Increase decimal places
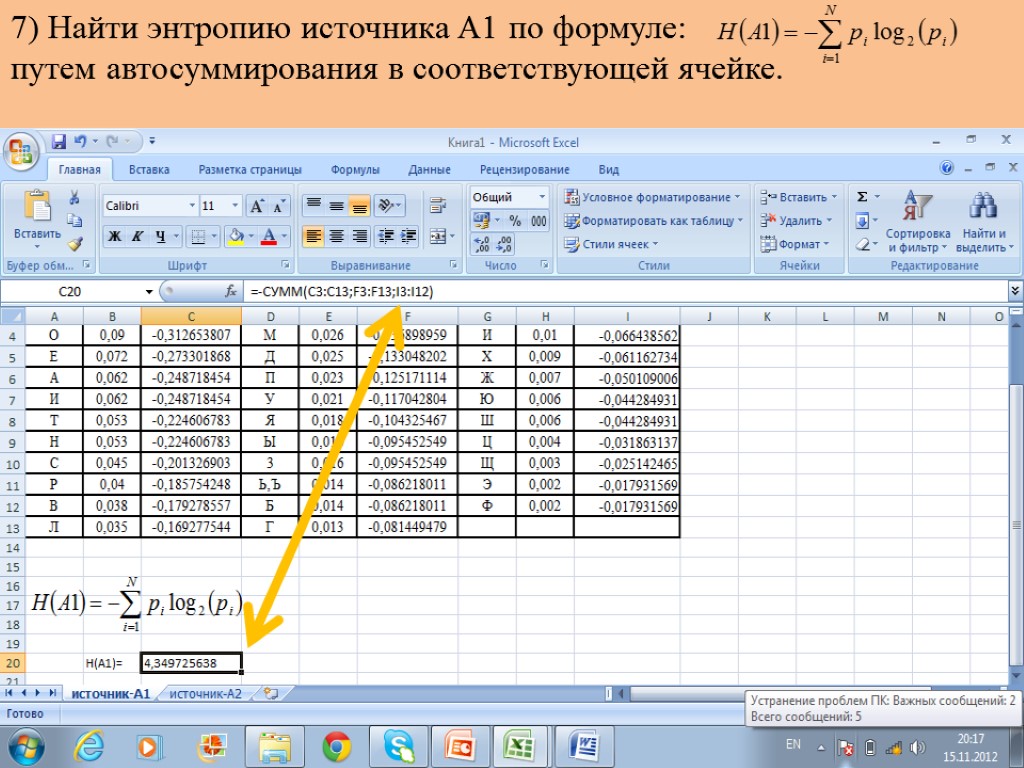The height and width of the screenshot is (768, 1024). point(482,244)
